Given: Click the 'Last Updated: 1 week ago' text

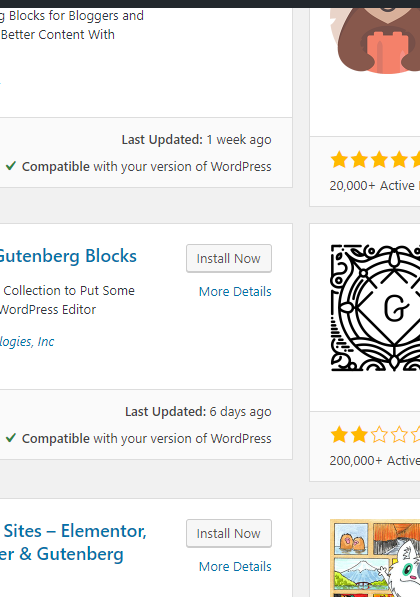Looking at the screenshot, I should [x=196, y=140].
